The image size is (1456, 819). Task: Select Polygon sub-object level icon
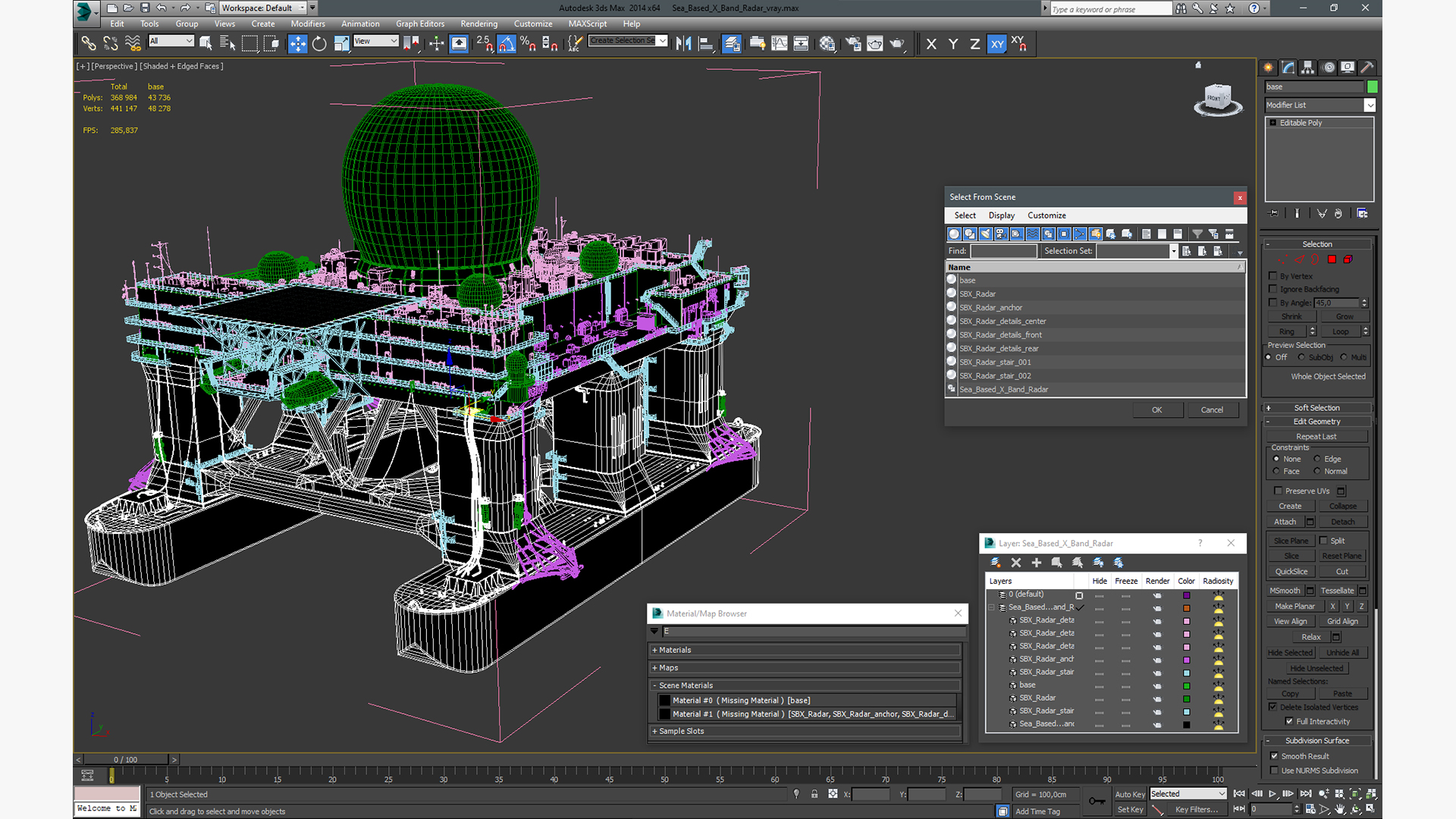coord(1332,259)
